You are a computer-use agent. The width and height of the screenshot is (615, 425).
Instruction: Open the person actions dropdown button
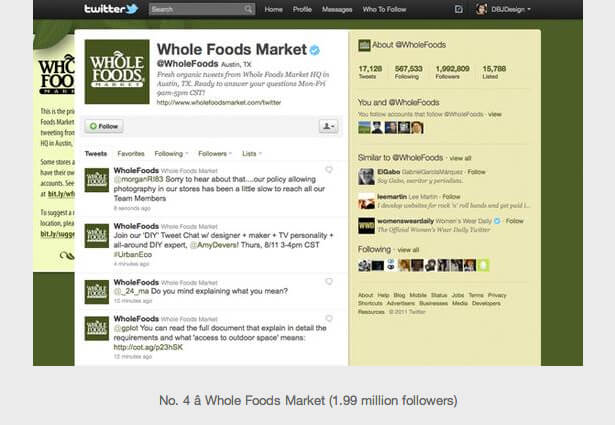click(x=328, y=126)
